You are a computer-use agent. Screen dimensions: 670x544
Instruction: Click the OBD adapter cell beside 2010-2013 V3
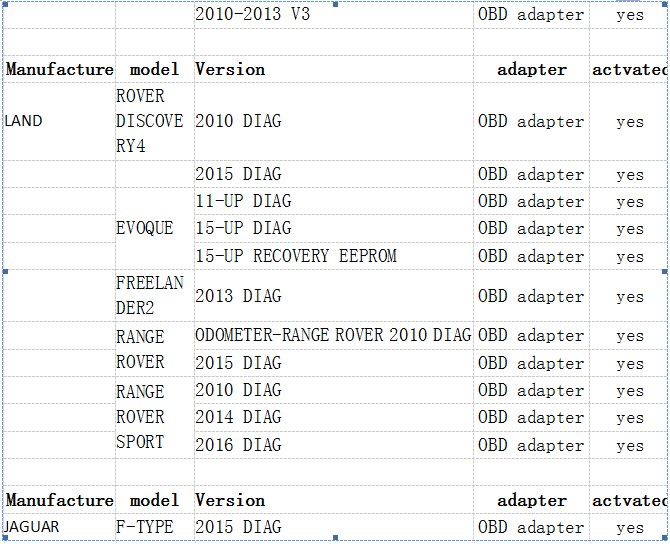click(531, 15)
